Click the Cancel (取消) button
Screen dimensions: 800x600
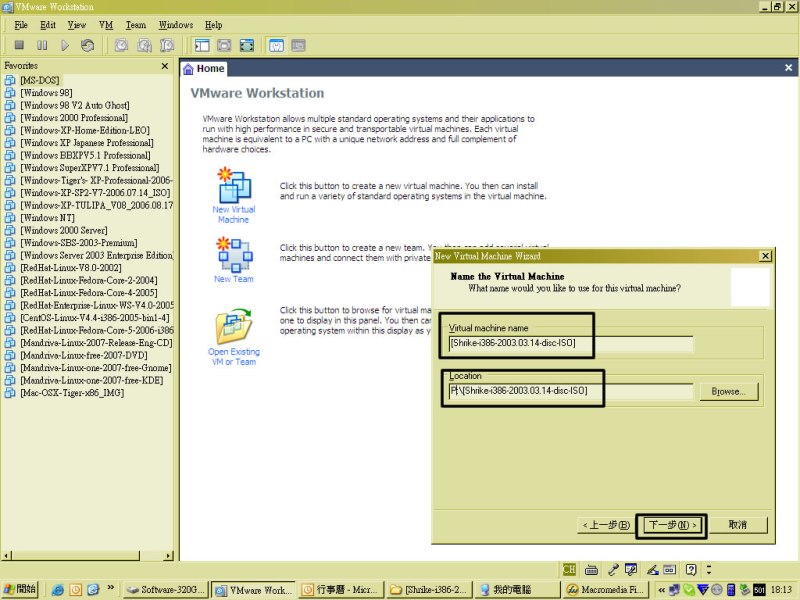click(x=738, y=525)
